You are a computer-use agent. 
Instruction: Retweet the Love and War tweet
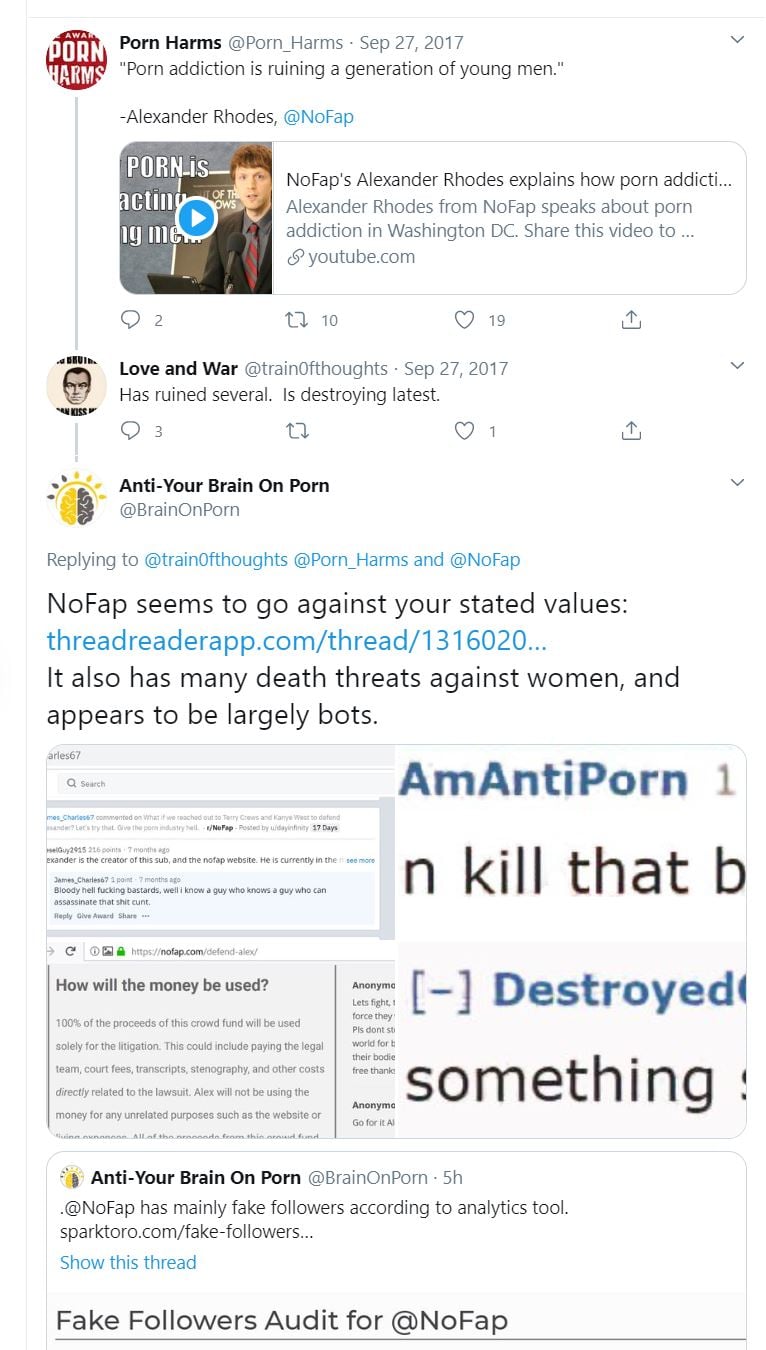pyautogui.click(x=297, y=431)
